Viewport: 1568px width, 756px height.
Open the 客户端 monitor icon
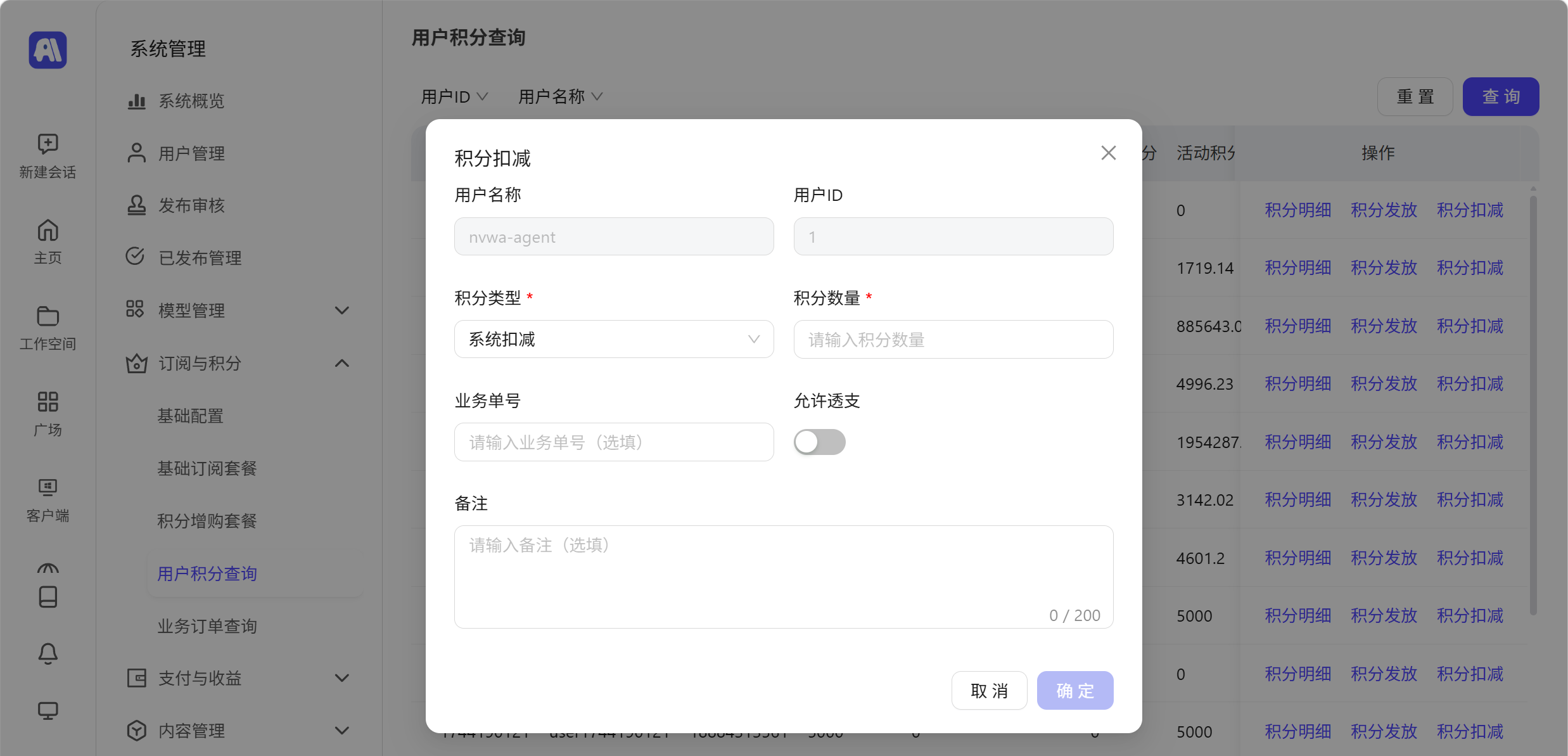[x=48, y=487]
